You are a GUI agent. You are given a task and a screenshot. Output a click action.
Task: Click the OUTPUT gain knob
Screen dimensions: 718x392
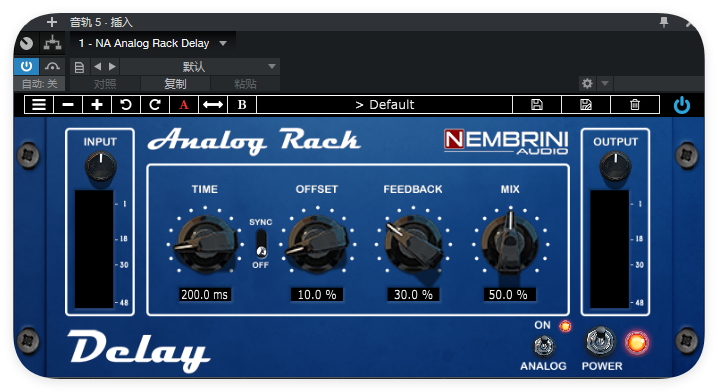[615, 166]
